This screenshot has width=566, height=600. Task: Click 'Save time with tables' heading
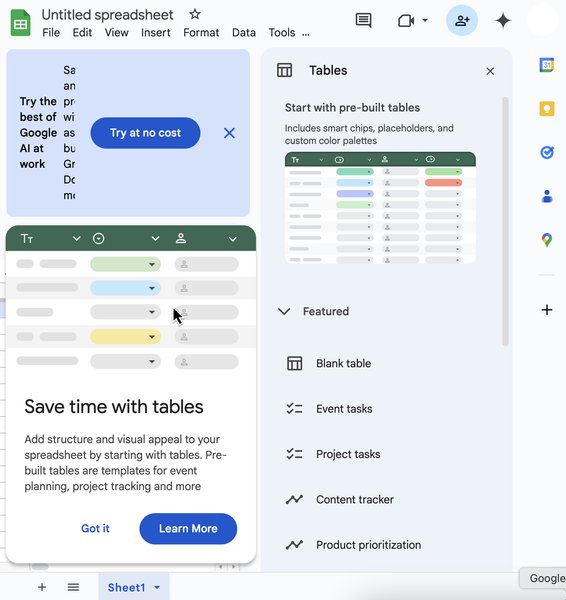114,407
